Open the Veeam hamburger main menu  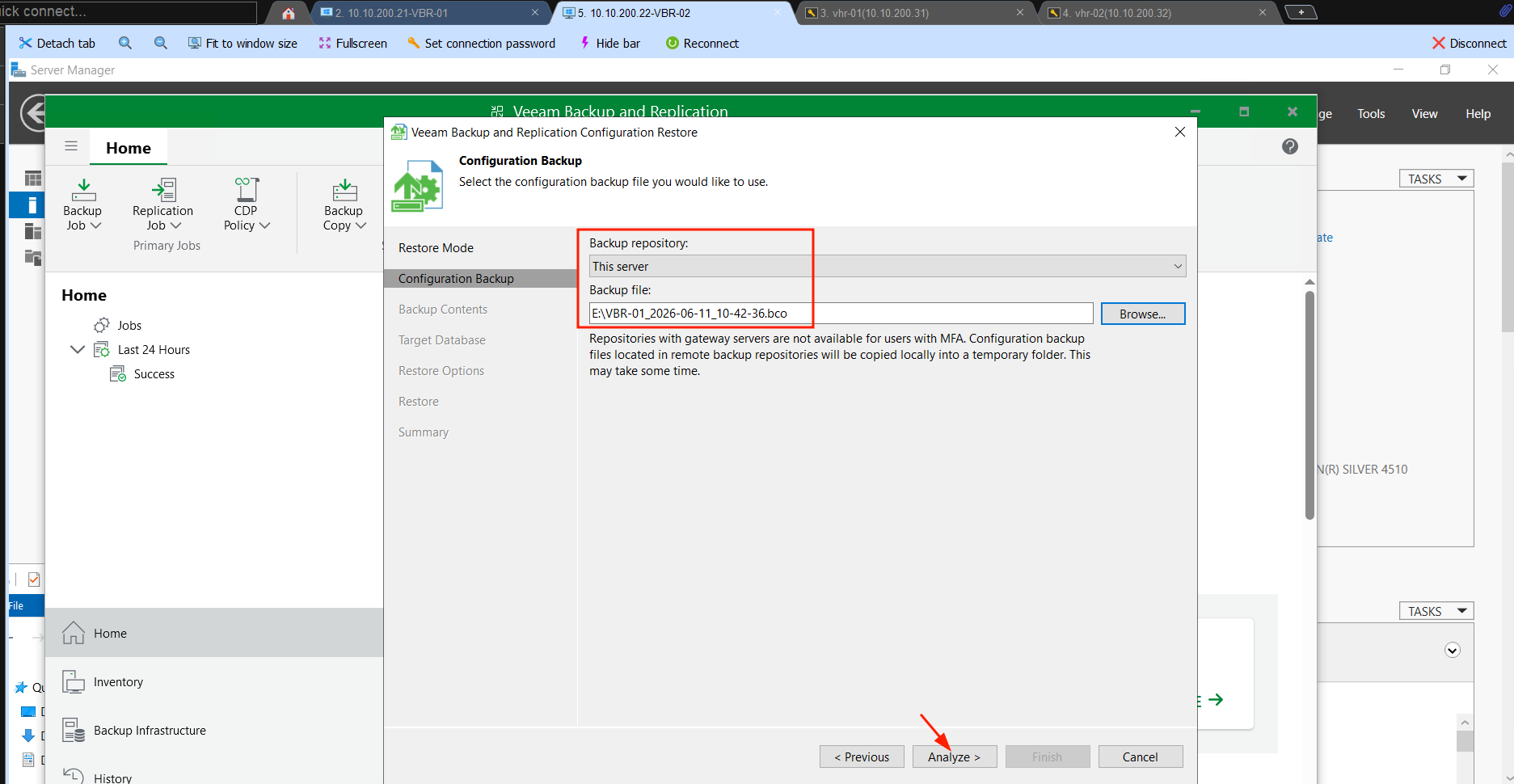pyautogui.click(x=71, y=146)
